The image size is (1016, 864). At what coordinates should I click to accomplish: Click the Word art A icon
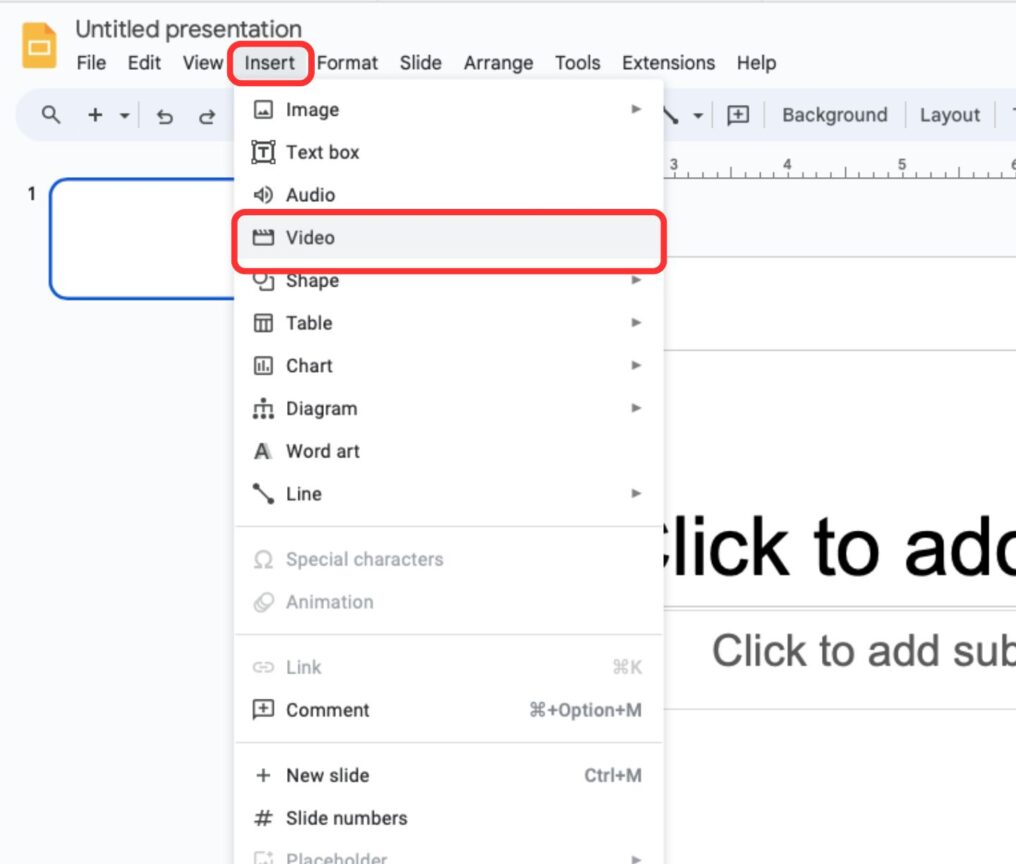(x=263, y=451)
